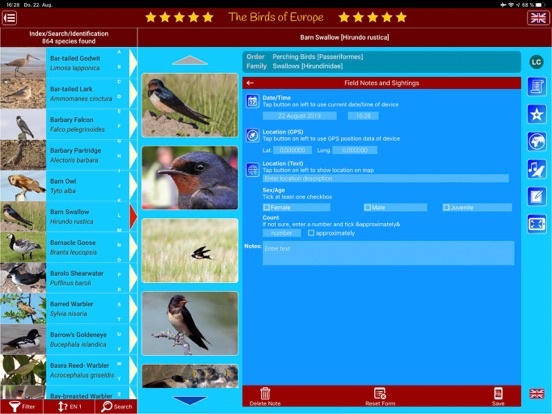
Task: Open the species description scroll icon
Action: [537, 87]
